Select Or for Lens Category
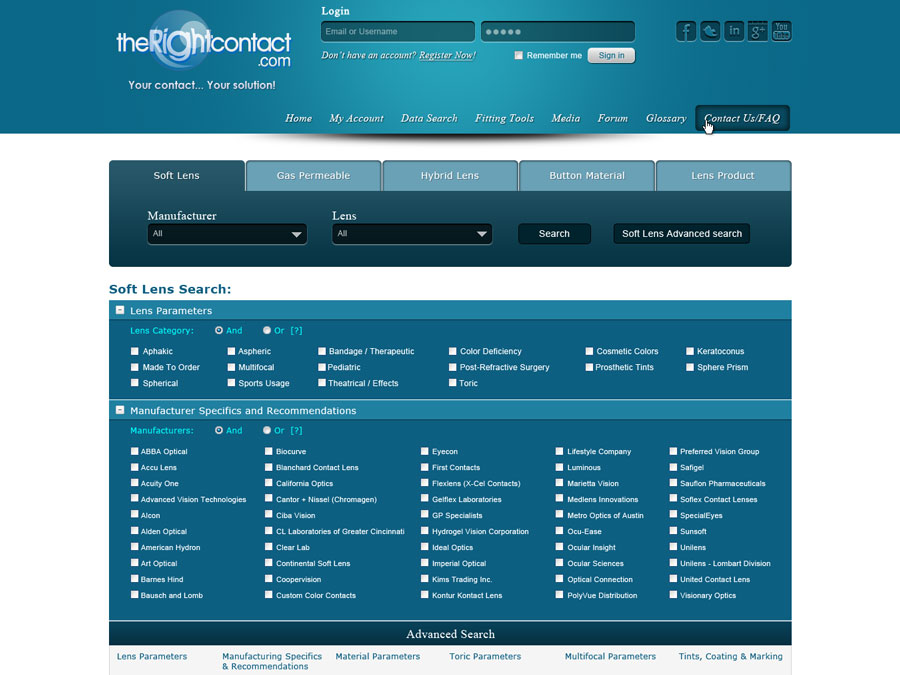The width and height of the screenshot is (900, 675). pyautogui.click(x=267, y=331)
